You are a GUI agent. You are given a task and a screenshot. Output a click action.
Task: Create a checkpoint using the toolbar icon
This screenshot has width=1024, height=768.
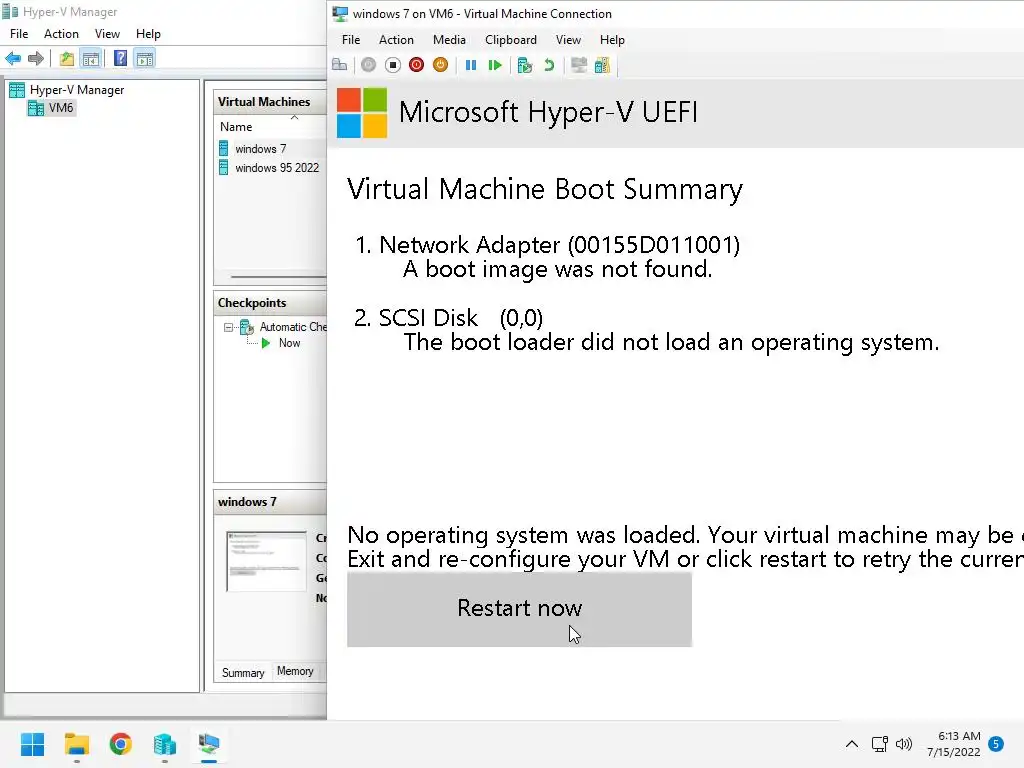(524, 65)
